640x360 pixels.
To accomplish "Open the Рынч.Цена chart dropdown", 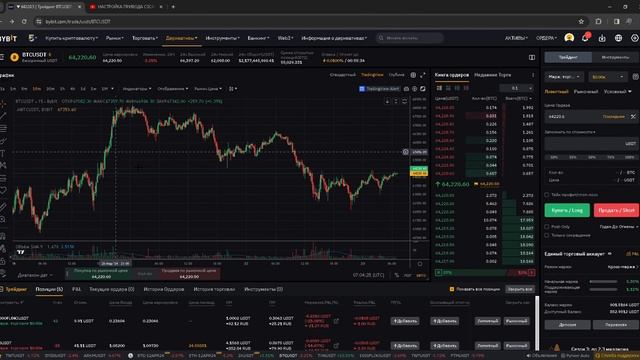I will (x=208, y=89).
